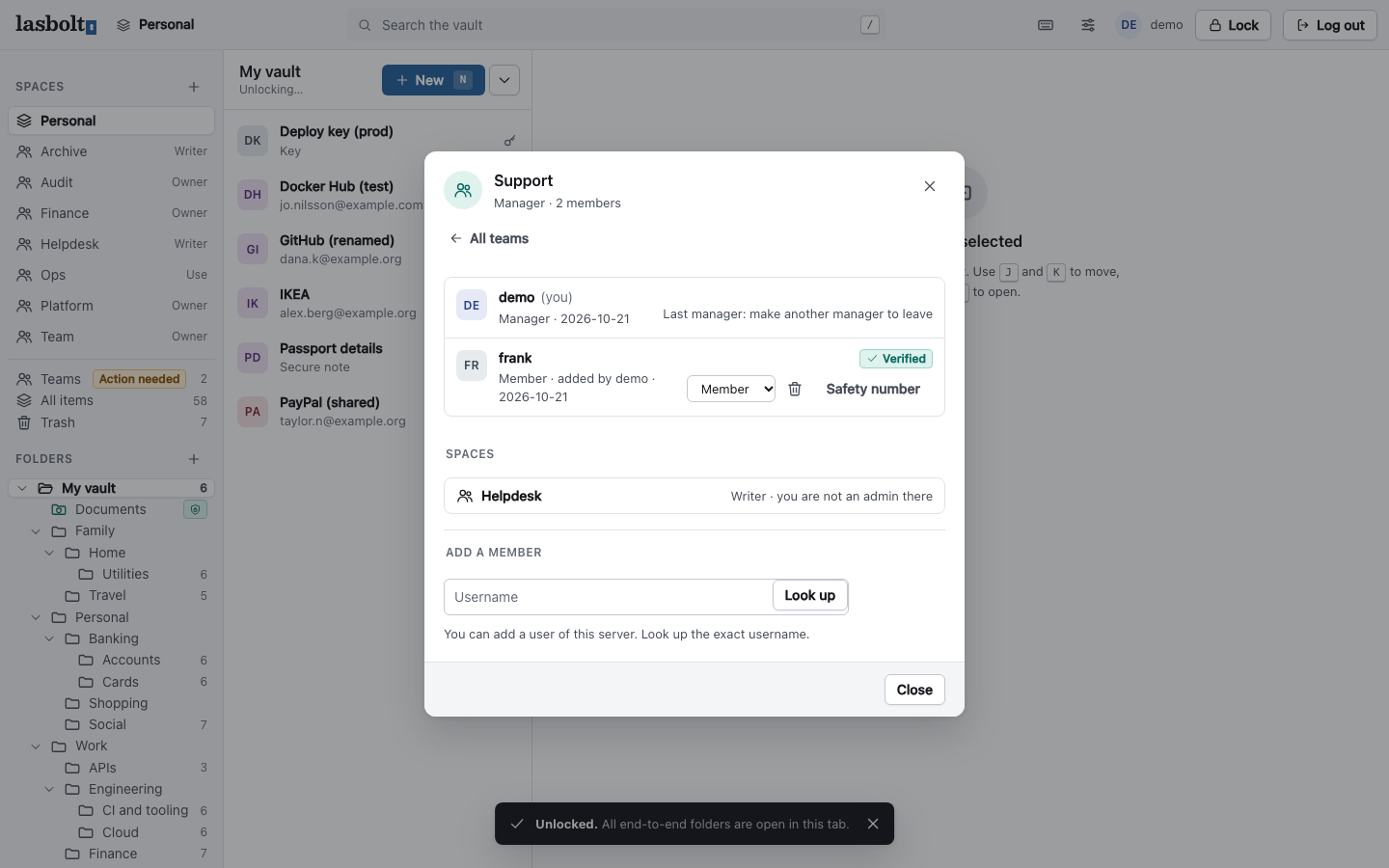Open frank's Member role dropdown
This screenshot has width=1389, height=868.
[x=731, y=389]
